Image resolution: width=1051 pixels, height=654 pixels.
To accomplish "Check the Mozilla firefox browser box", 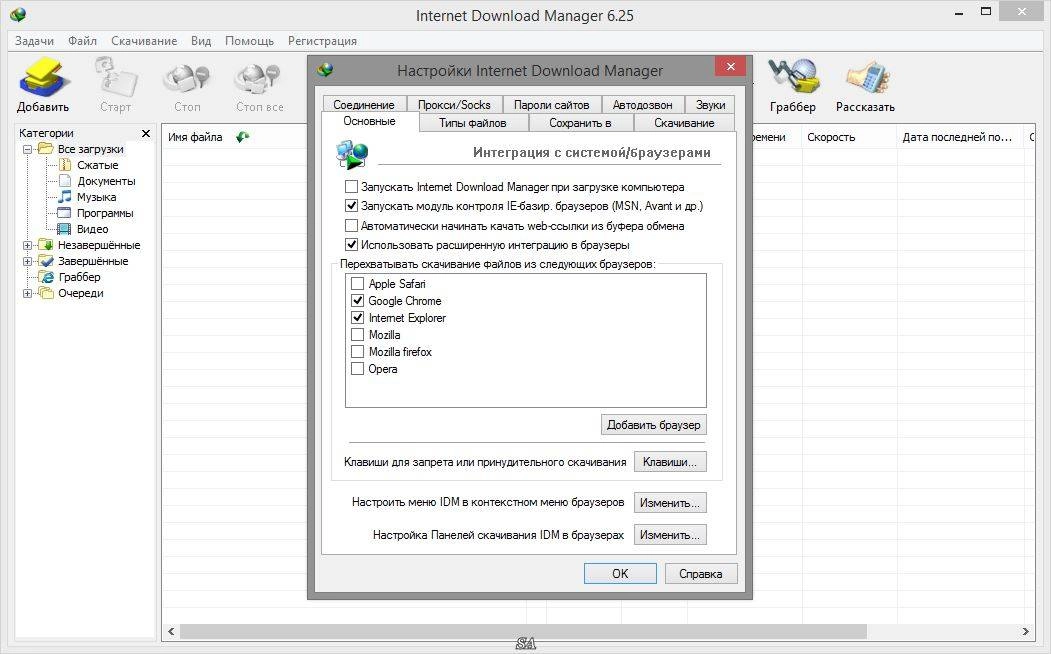I will 358,352.
